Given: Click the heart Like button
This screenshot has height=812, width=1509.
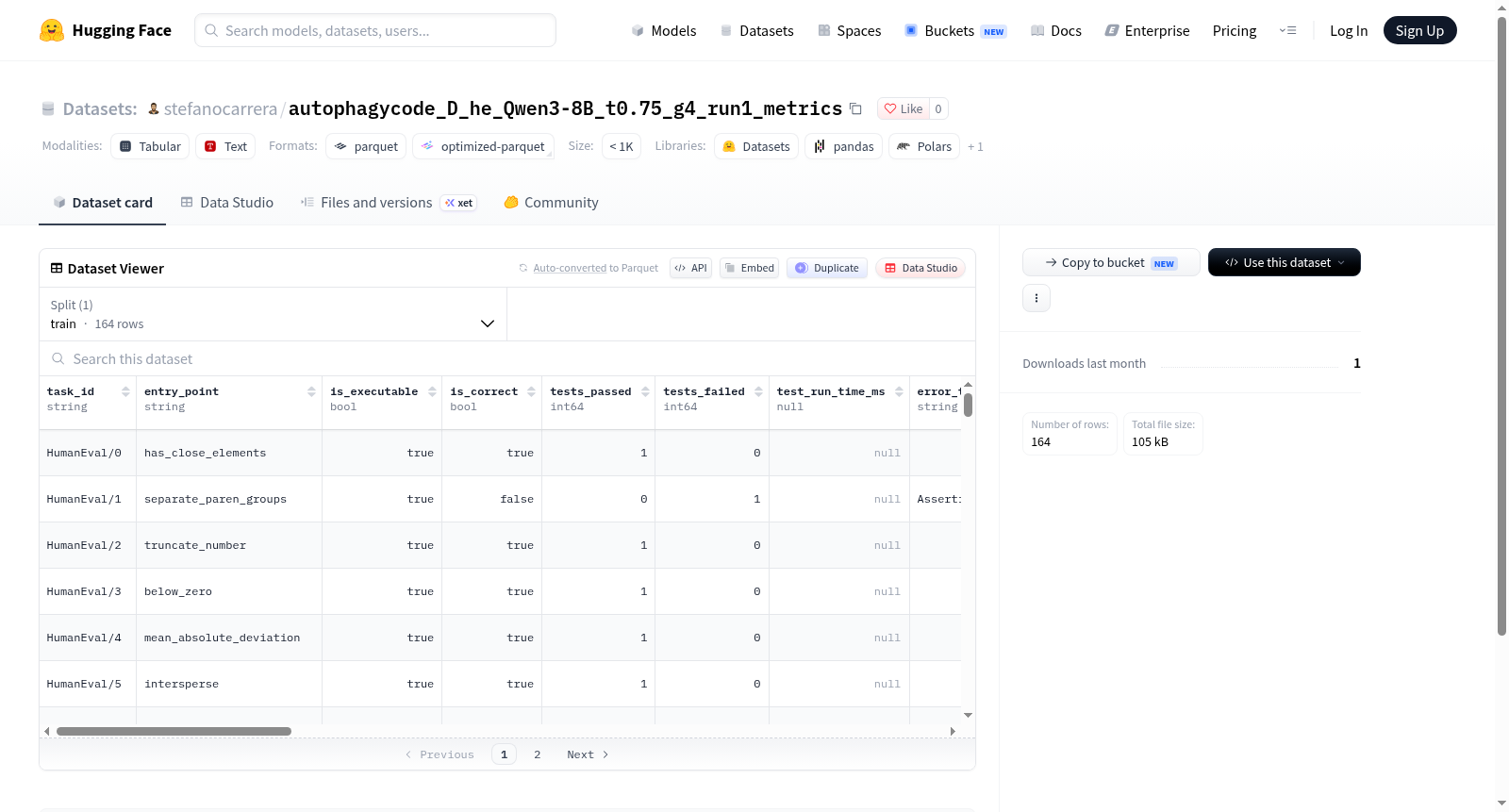Looking at the screenshot, I should point(904,108).
